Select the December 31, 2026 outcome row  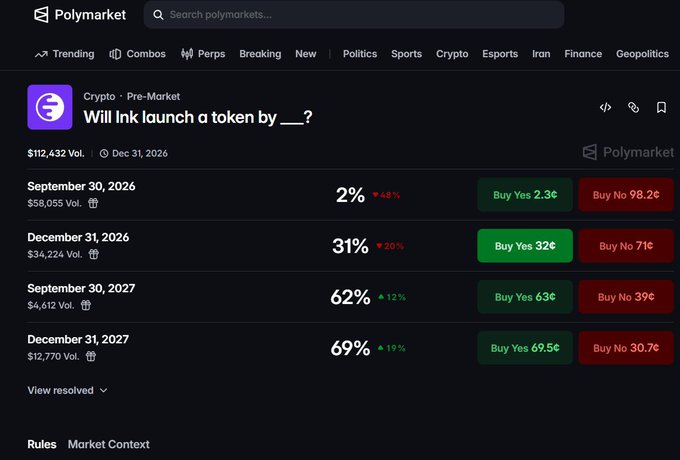tap(350, 246)
